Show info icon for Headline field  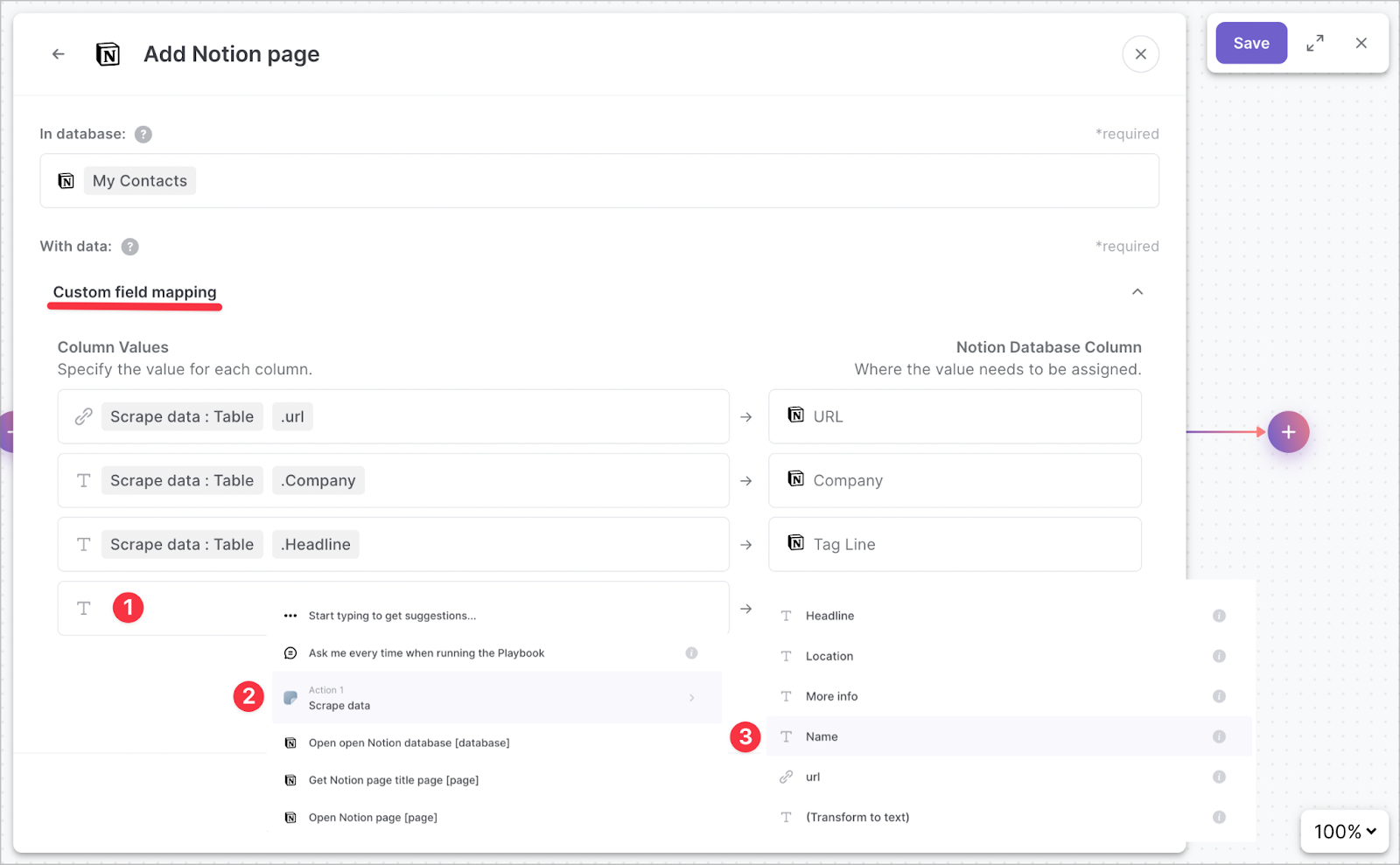[1219, 617]
